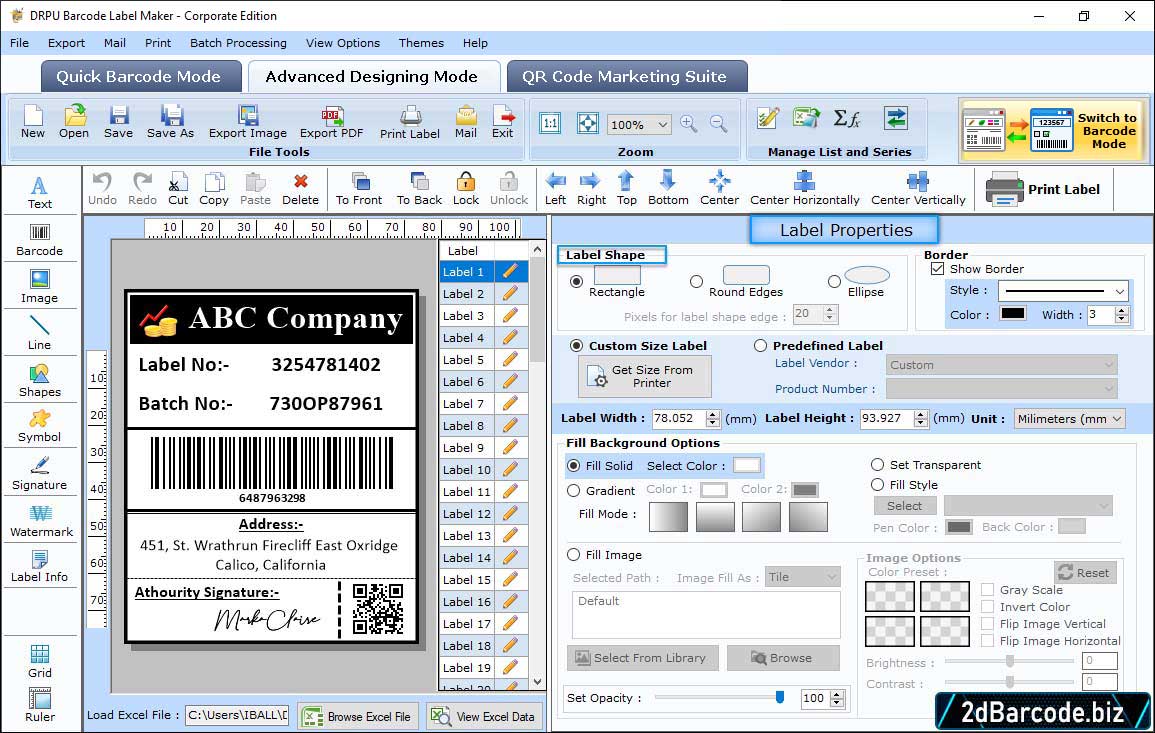Viewport: 1155px width, 733px height.
Task: Select the Rectangle label shape
Action: (577, 281)
